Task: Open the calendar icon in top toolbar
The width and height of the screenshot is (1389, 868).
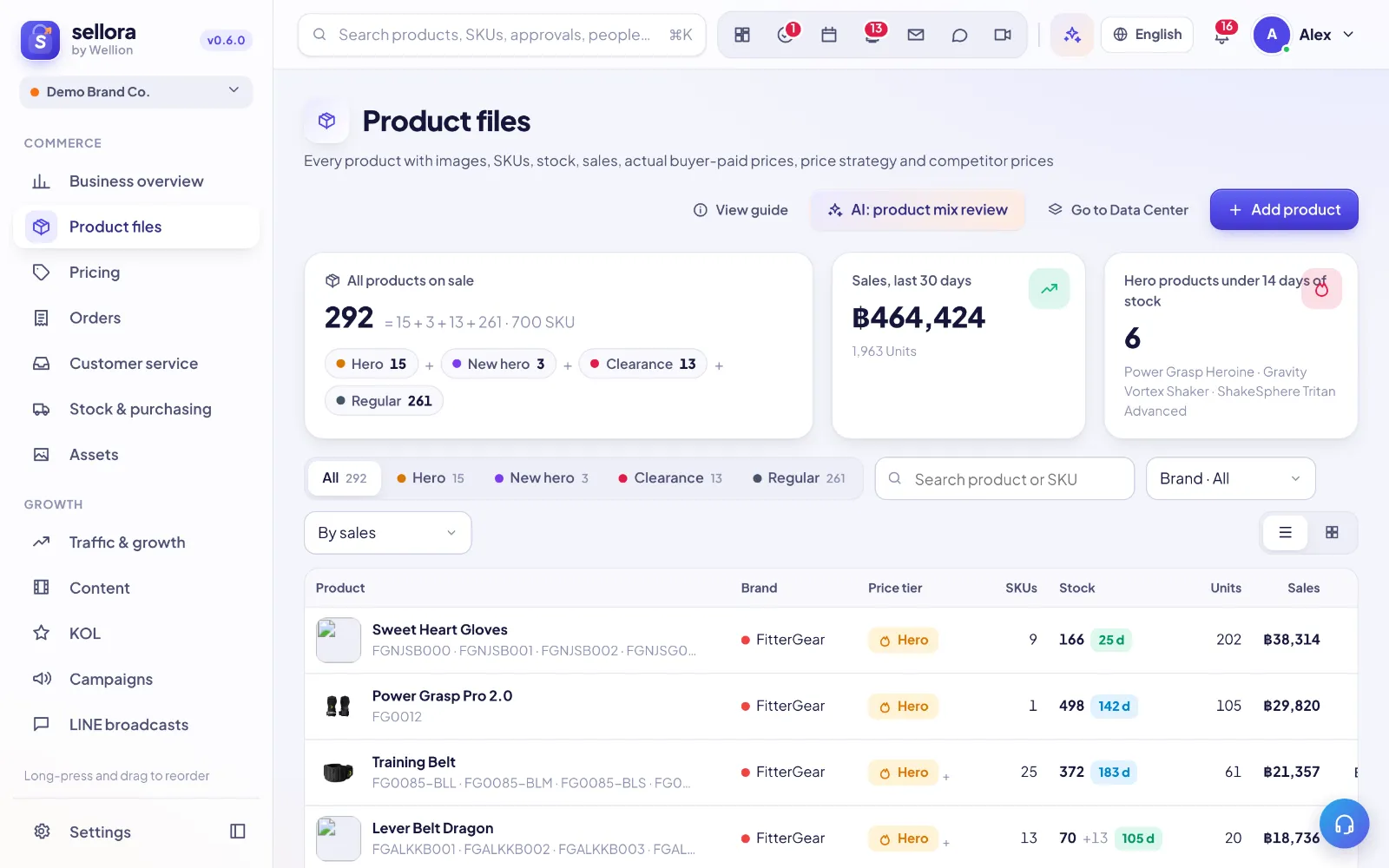Action: click(829, 35)
